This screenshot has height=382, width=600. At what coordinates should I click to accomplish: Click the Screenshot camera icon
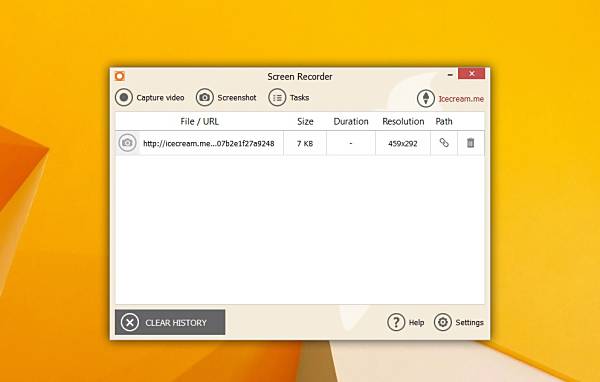click(205, 98)
